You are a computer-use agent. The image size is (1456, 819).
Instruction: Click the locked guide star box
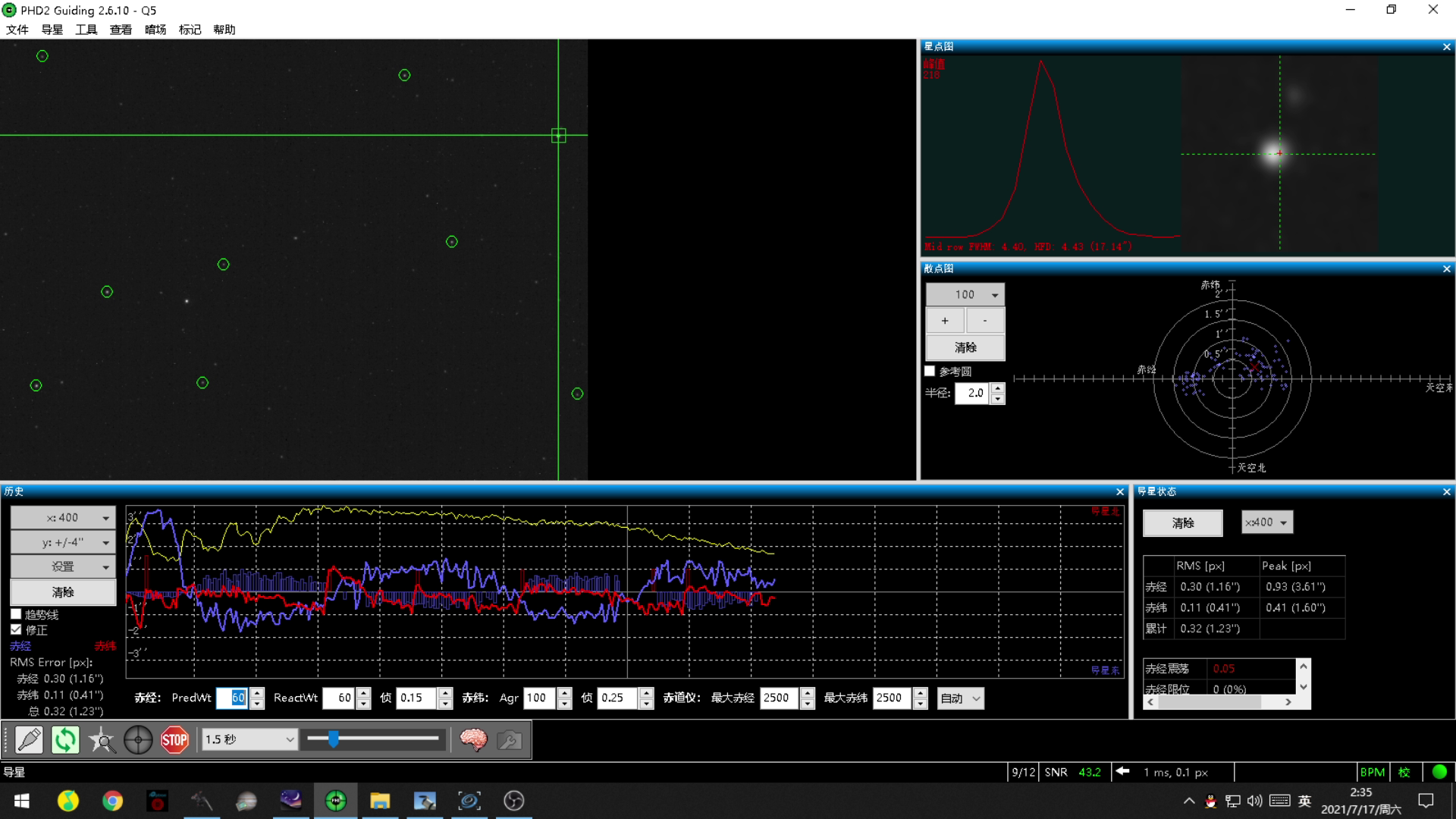click(x=559, y=136)
